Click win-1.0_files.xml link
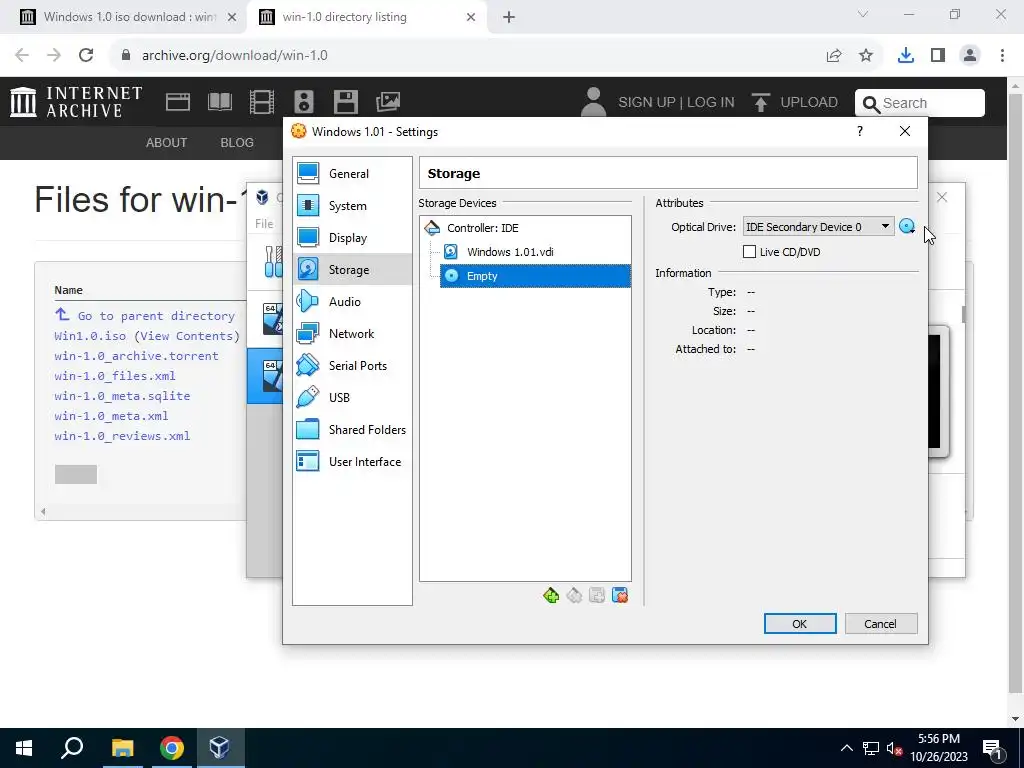The width and height of the screenshot is (1024, 768). pyautogui.click(x=115, y=376)
